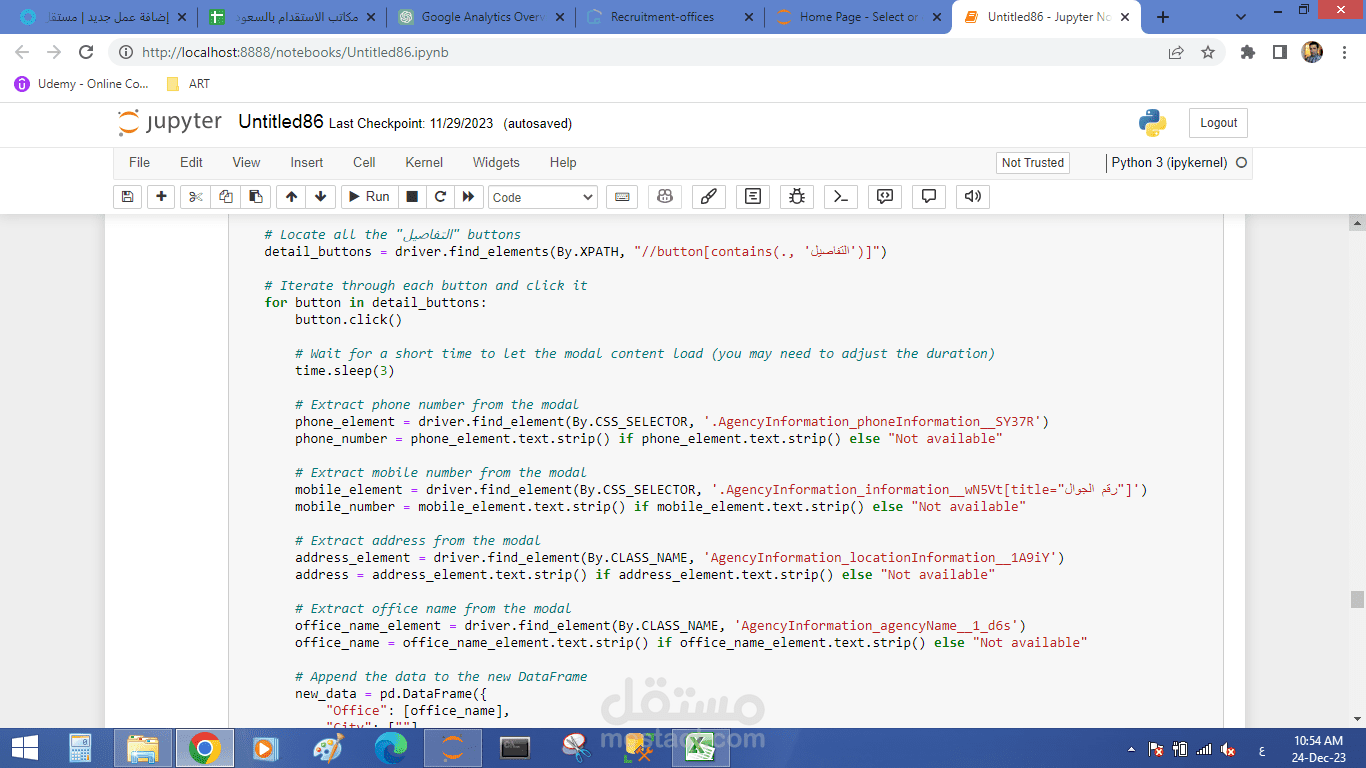1366x768 pixels.
Task: Open Microsoft Edge from the taskbar
Action: [x=391, y=748]
